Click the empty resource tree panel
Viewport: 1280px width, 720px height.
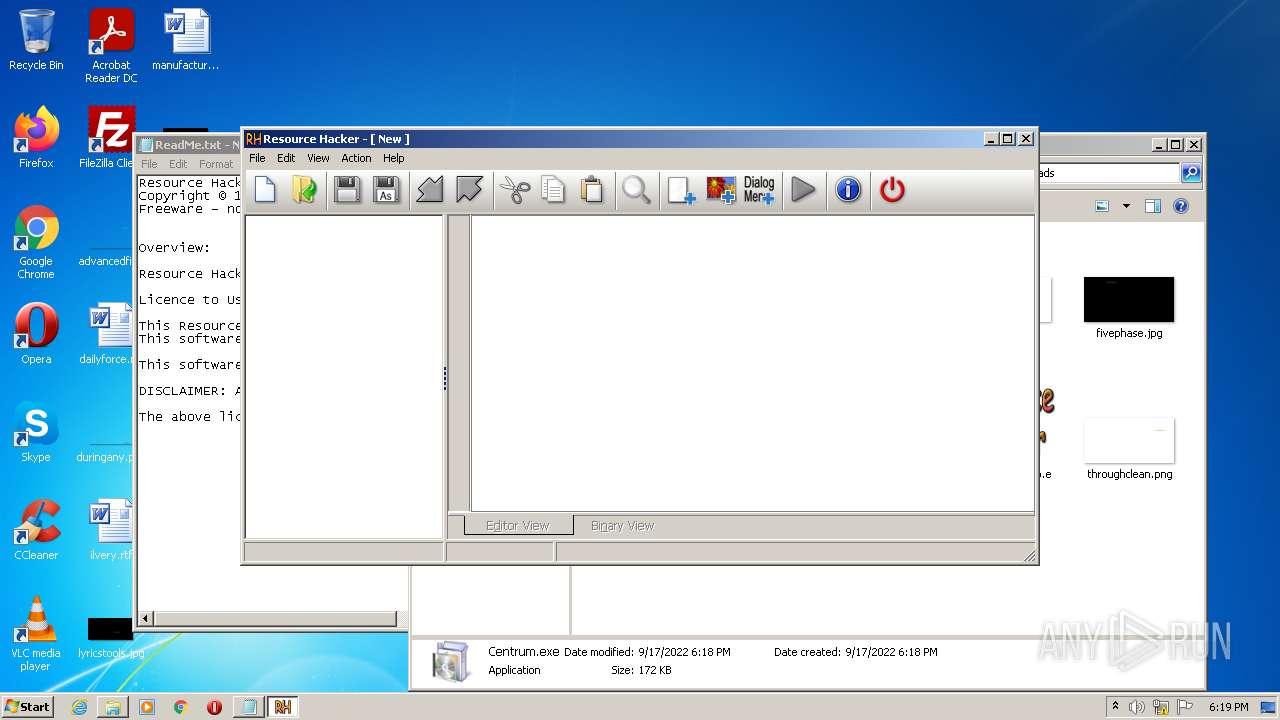coord(344,377)
